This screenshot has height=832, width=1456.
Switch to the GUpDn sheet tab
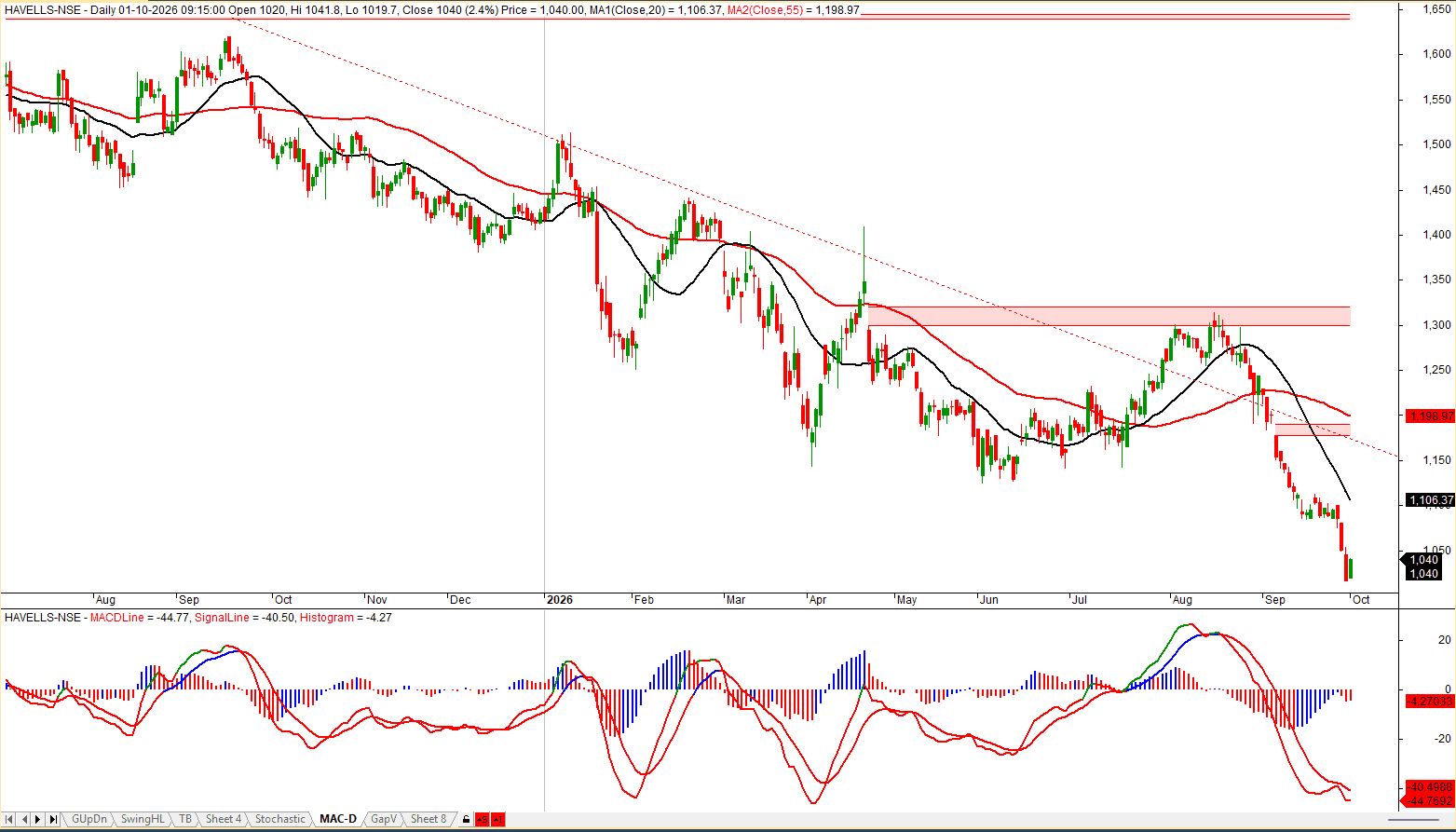(x=89, y=819)
